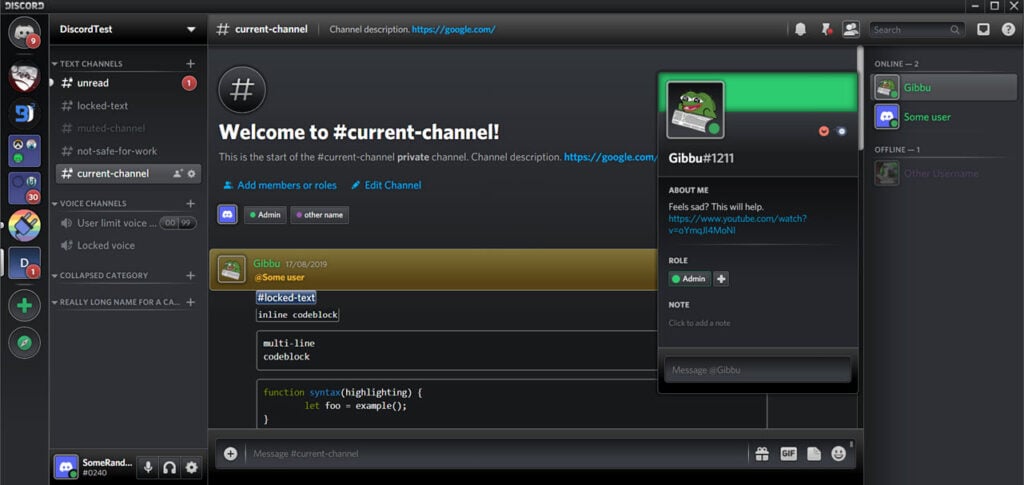1024x485 pixels.
Task: Click the chat scrollbar thumb
Action: (x=861, y=98)
